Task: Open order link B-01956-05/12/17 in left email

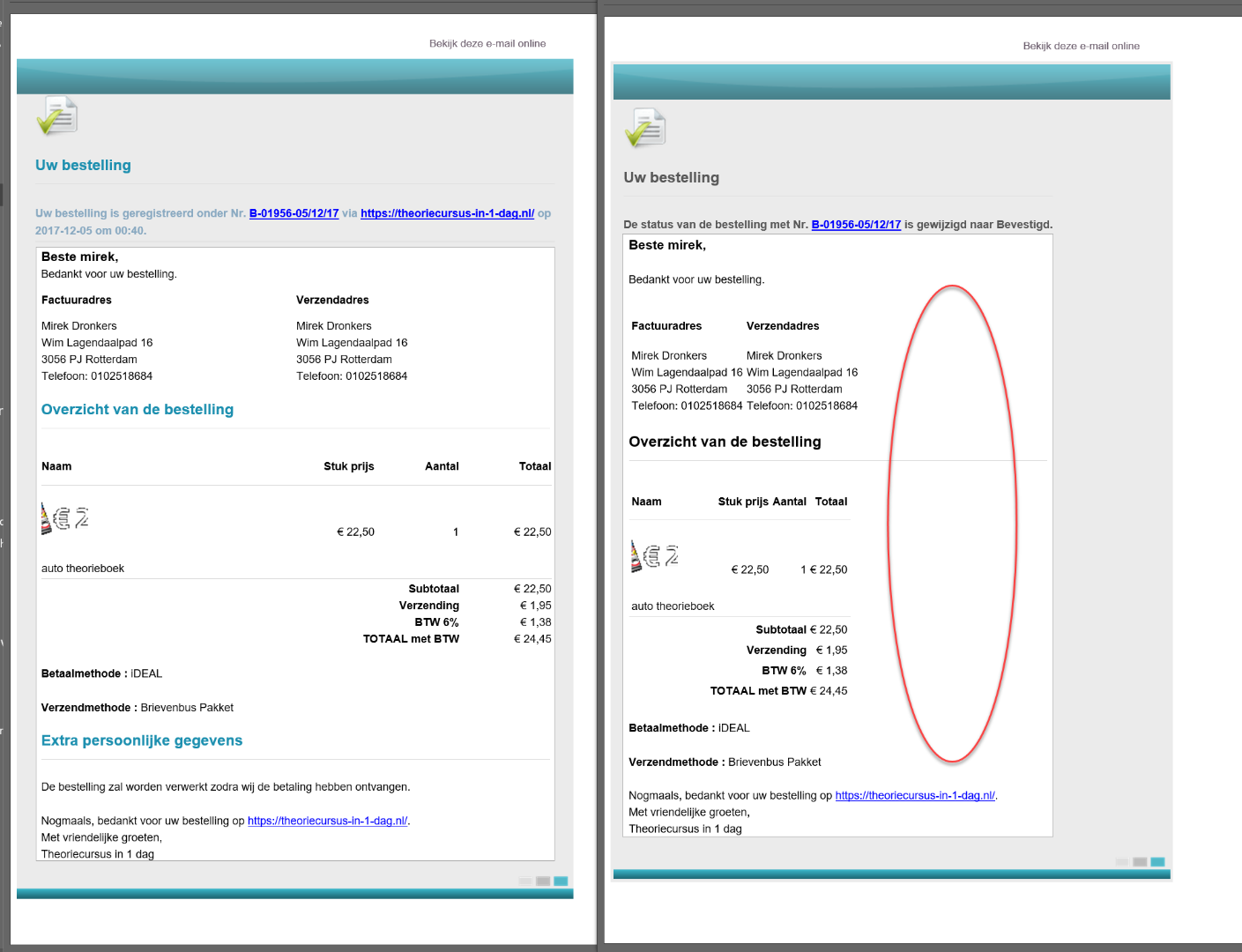Action: tap(294, 213)
